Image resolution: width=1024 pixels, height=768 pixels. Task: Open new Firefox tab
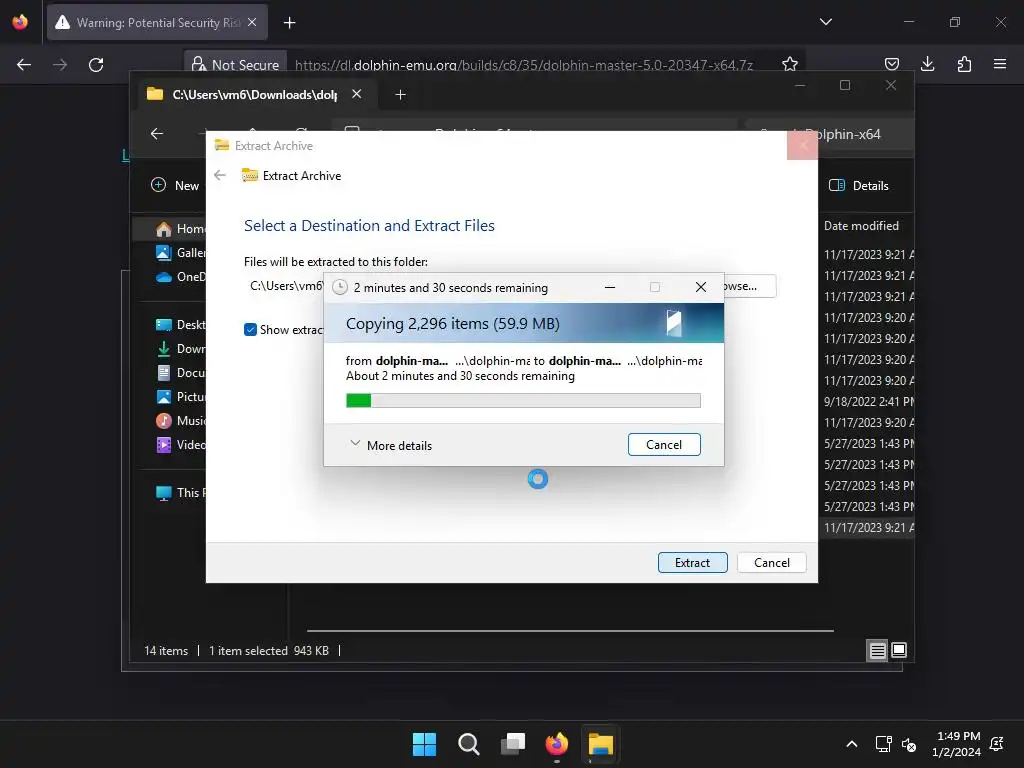point(289,23)
